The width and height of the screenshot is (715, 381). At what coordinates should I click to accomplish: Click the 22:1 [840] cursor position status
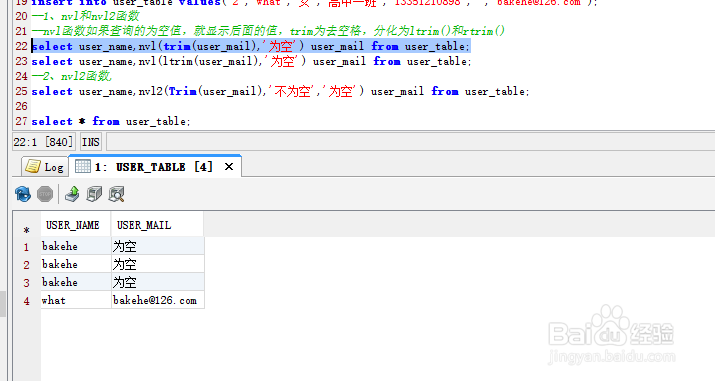click(43, 142)
